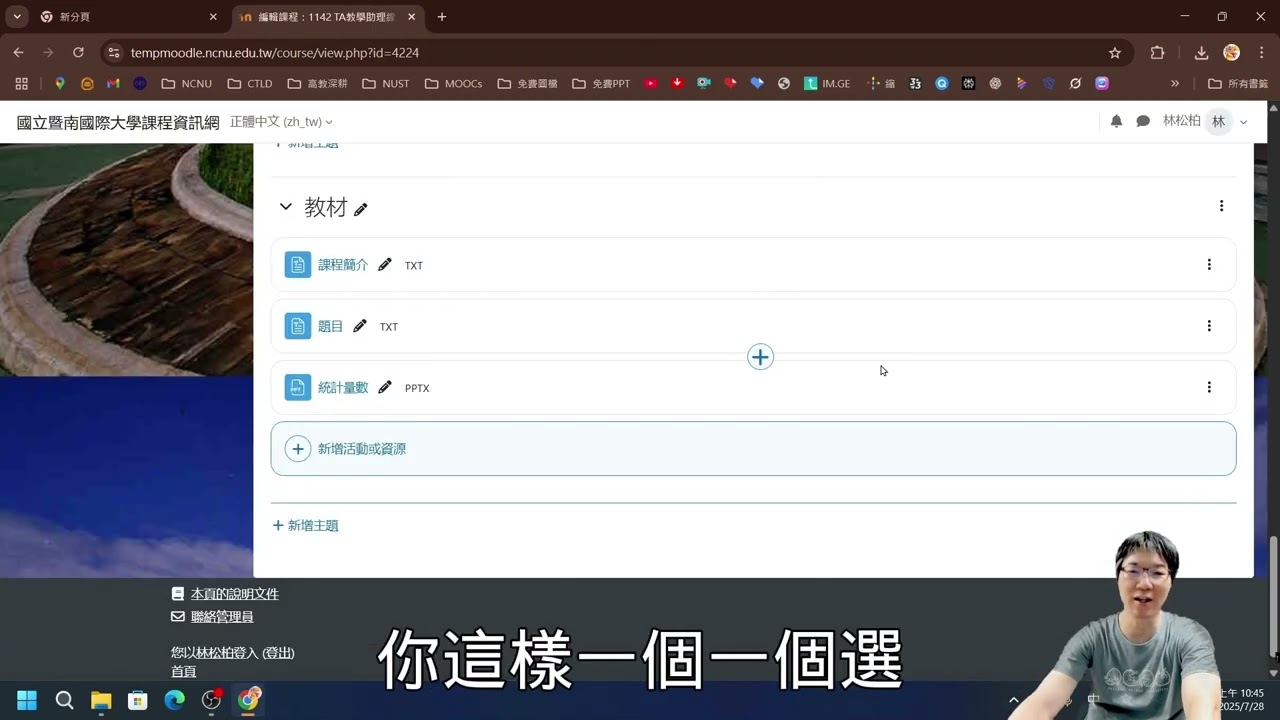Bookmark this page with the star icon
The image size is (1280, 720).
click(x=1115, y=52)
